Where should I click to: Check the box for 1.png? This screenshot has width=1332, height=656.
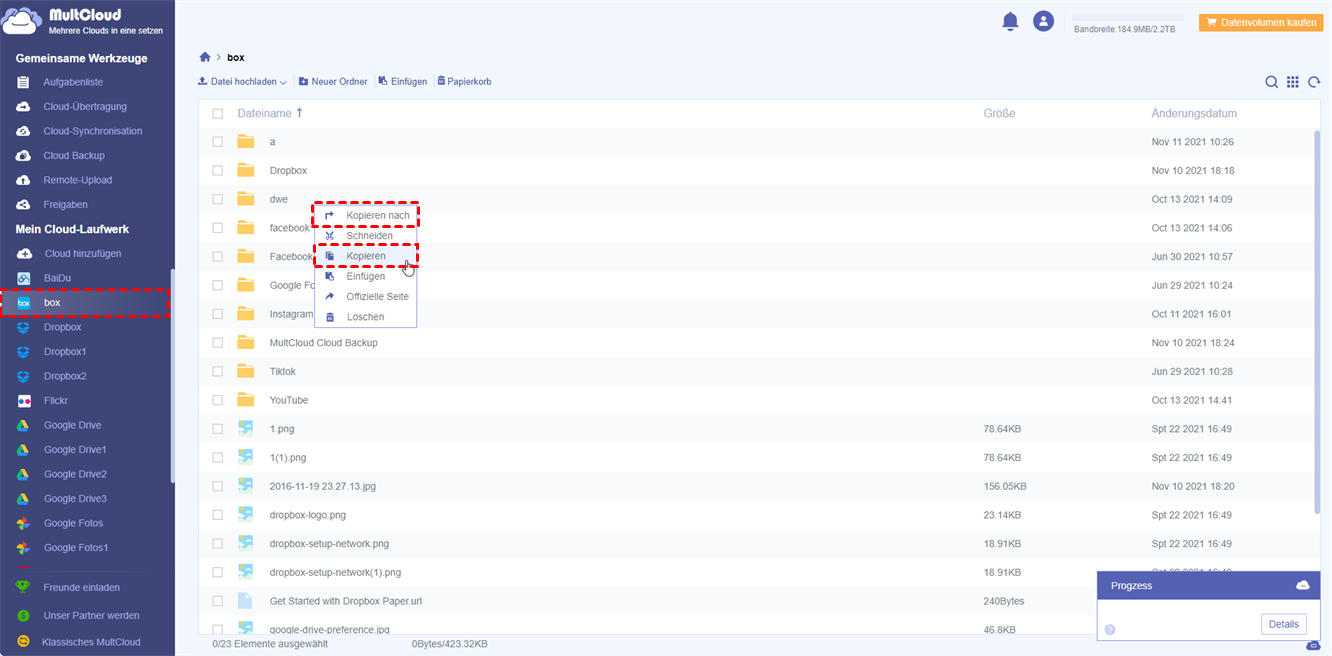tap(218, 429)
